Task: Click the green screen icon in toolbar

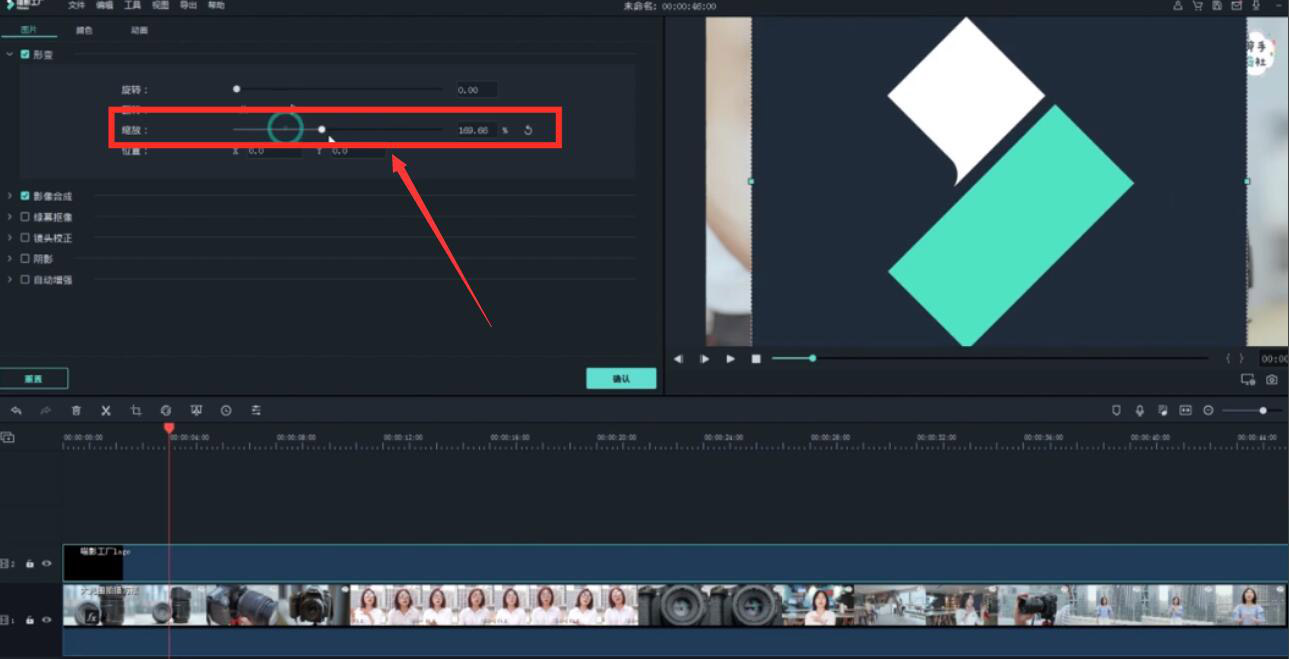Action: [x=196, y=411]
